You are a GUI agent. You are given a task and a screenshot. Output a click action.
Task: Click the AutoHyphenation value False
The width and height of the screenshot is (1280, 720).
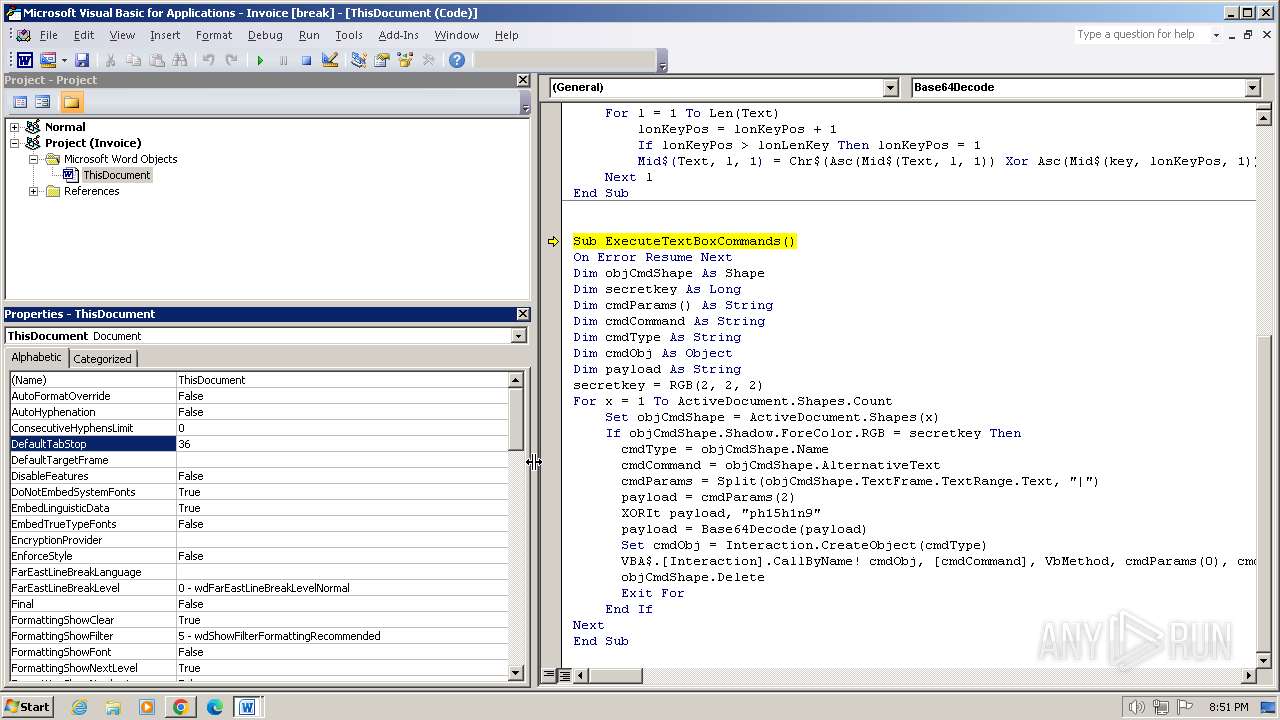point(342,412)
